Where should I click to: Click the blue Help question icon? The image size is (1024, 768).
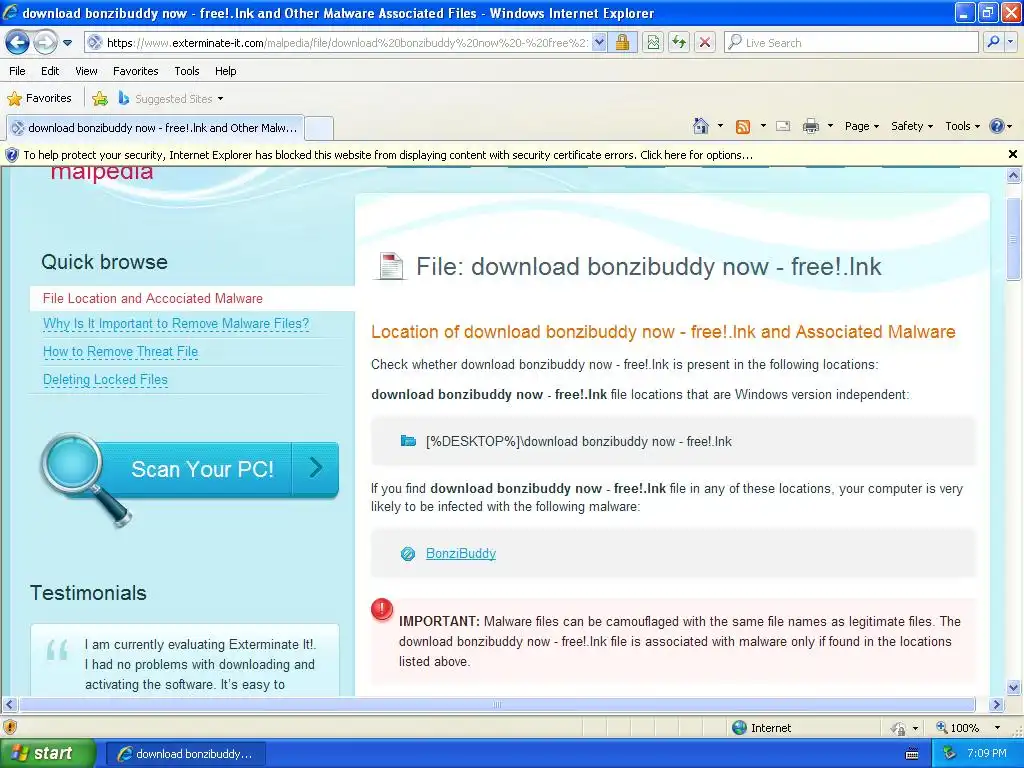(997, 126)
